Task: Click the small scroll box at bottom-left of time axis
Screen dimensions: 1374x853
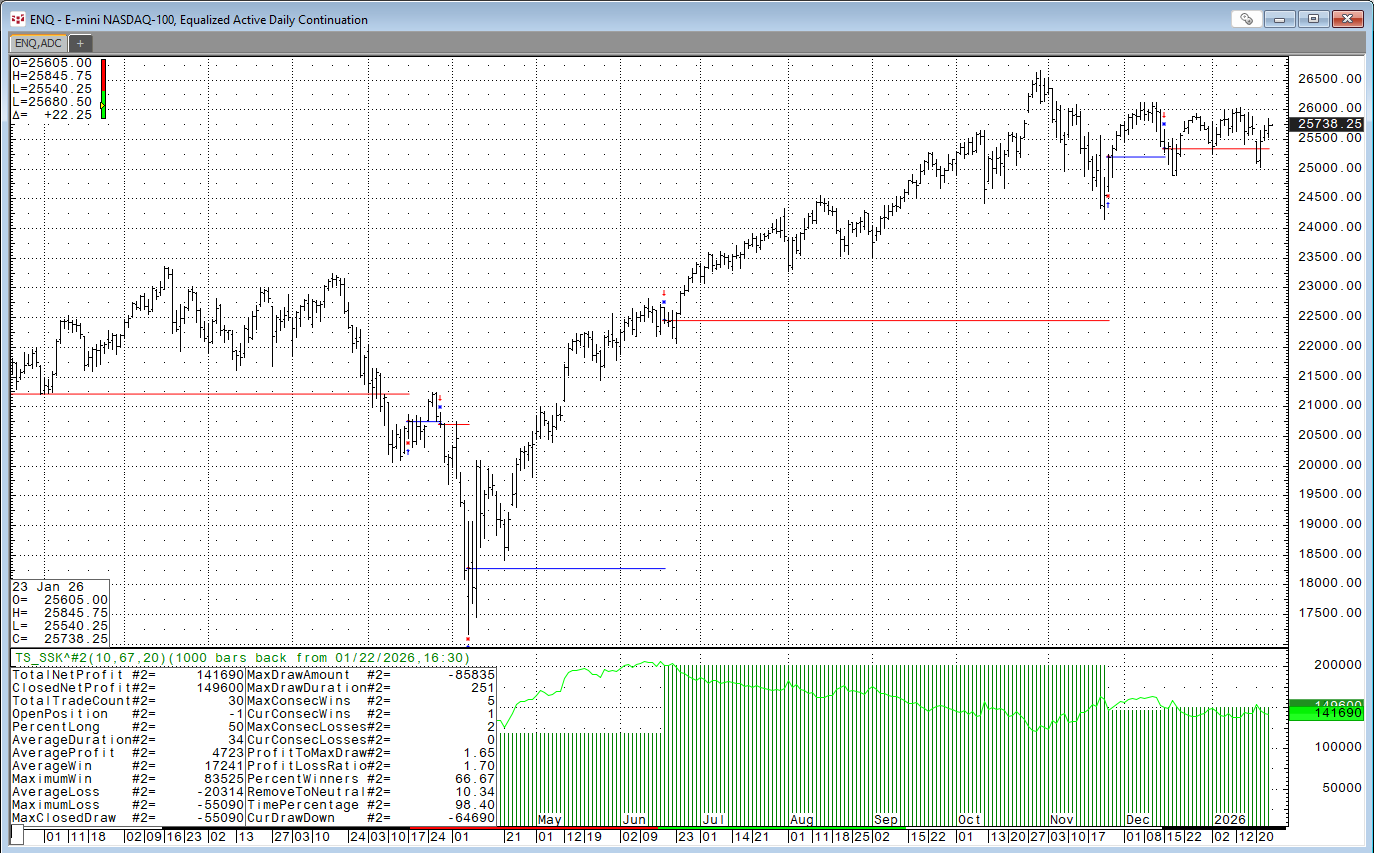Action: click(17, 835)
